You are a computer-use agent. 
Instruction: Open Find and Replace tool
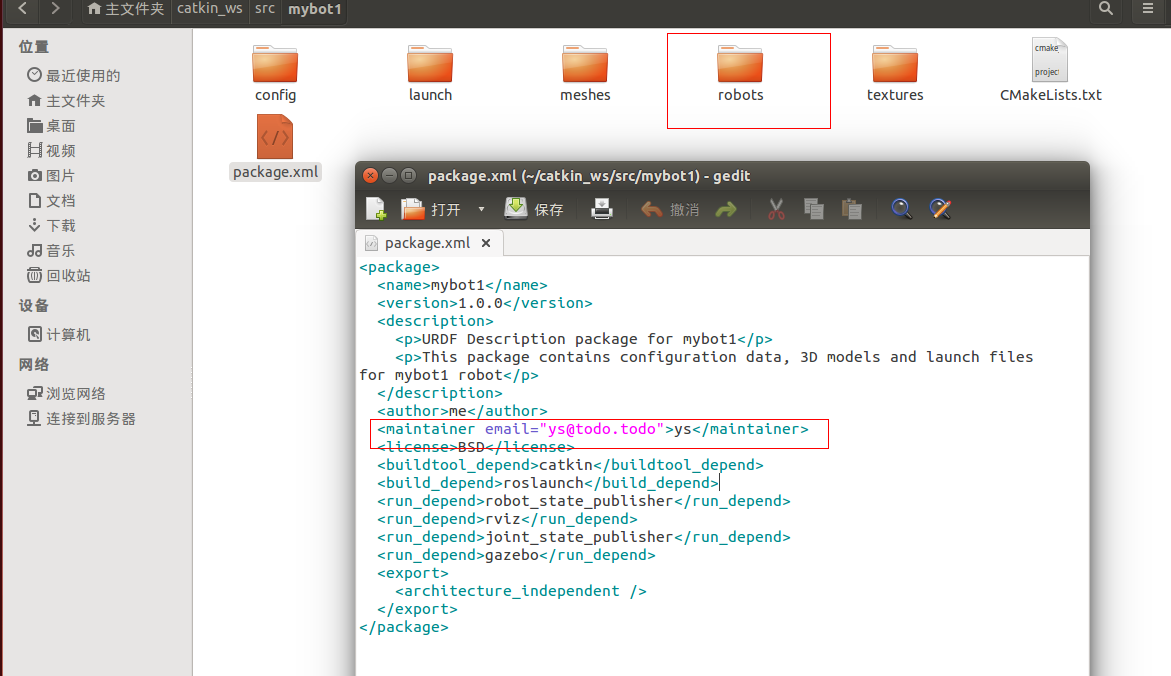(x=940, y=209)
